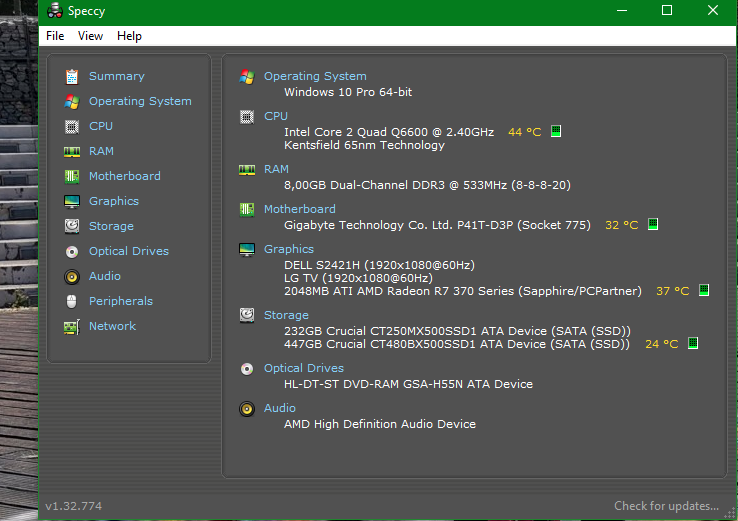Open the Summary section in sidebar
This screenshot has height=521, width=738.
[x=116, y=76]
